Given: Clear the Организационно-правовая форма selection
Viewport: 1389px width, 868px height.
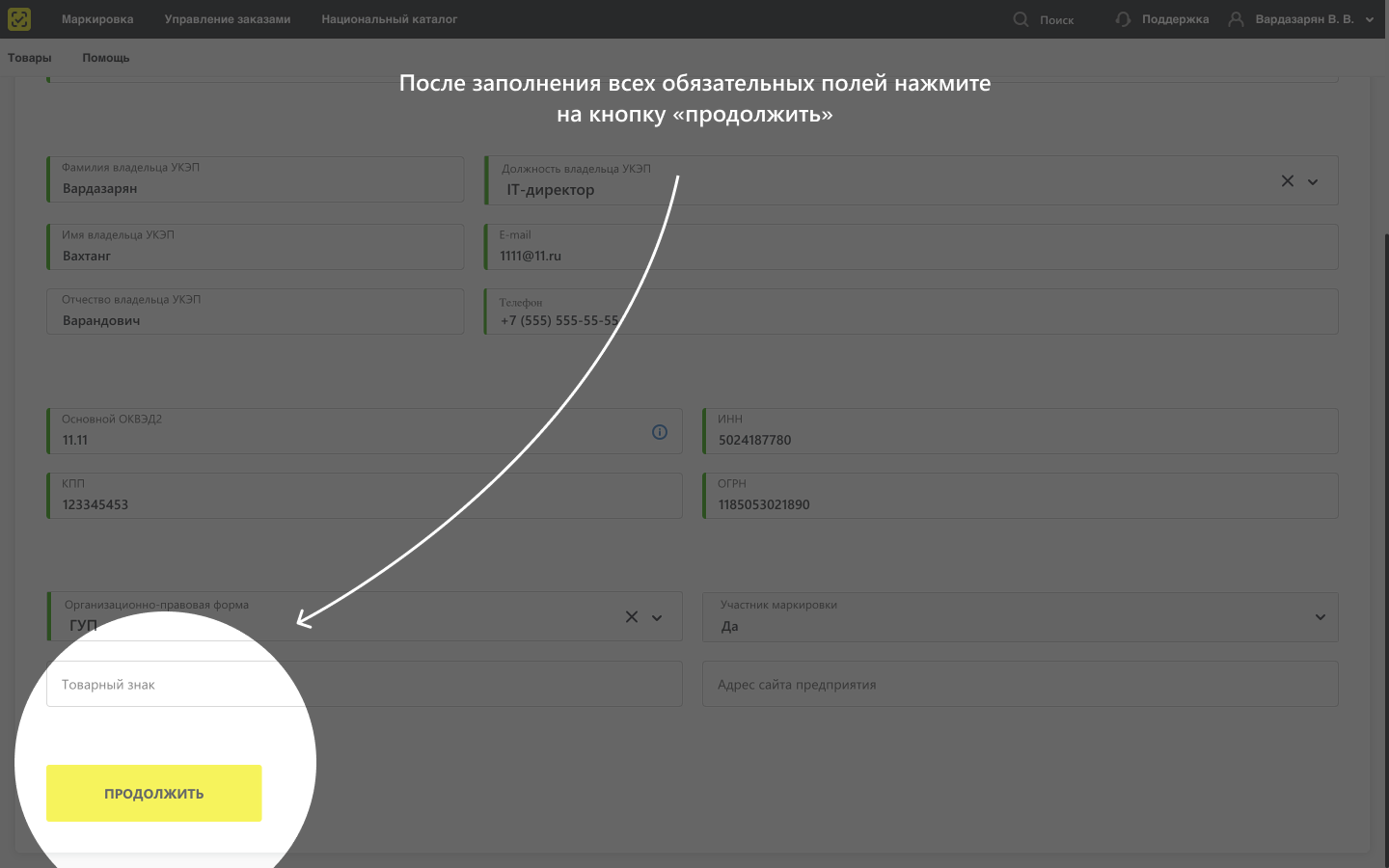Looking at the screenshot, I should pyautogui.click(x=632, y=617).
